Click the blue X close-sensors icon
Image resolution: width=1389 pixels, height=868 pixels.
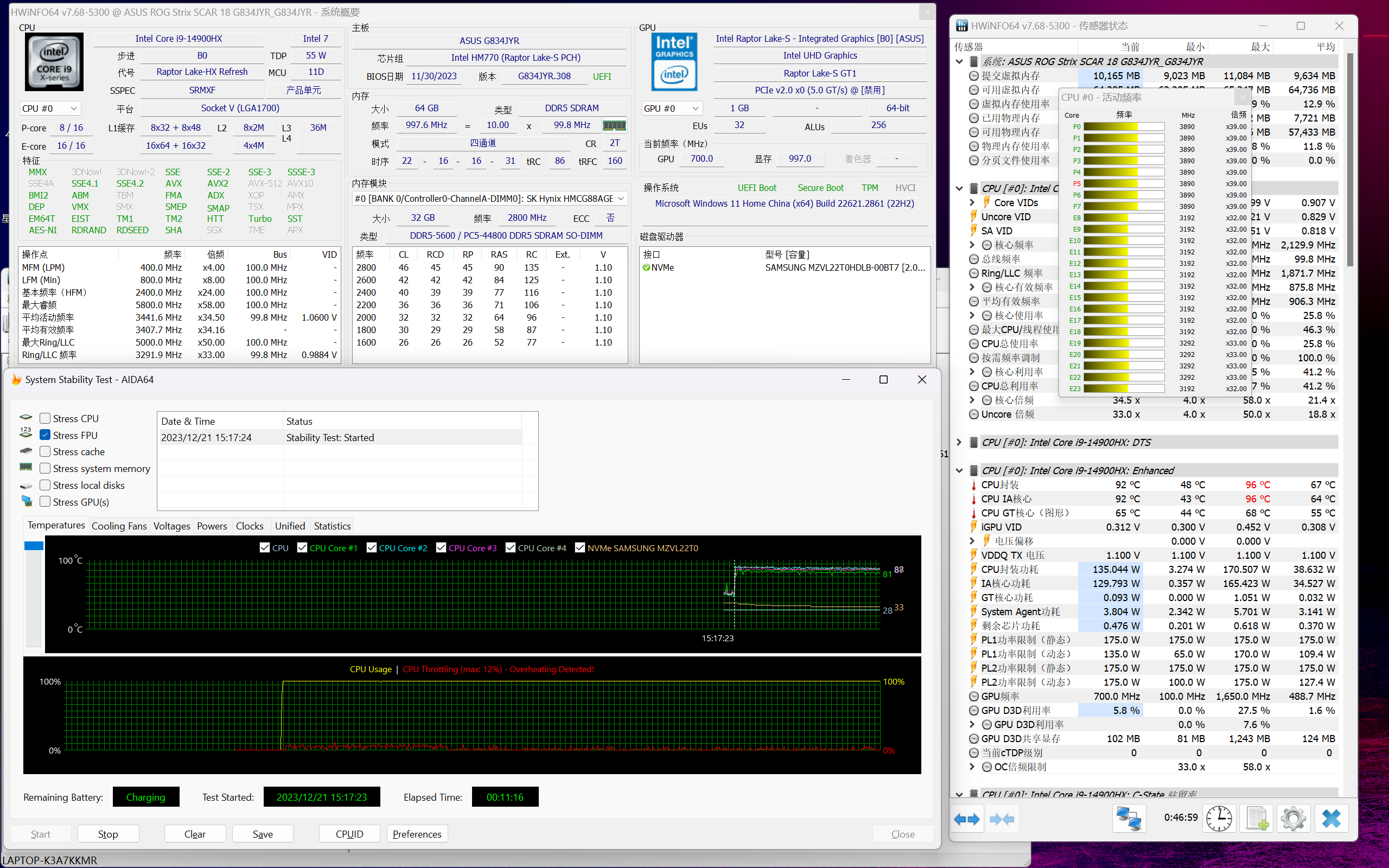pos(1331,819)
